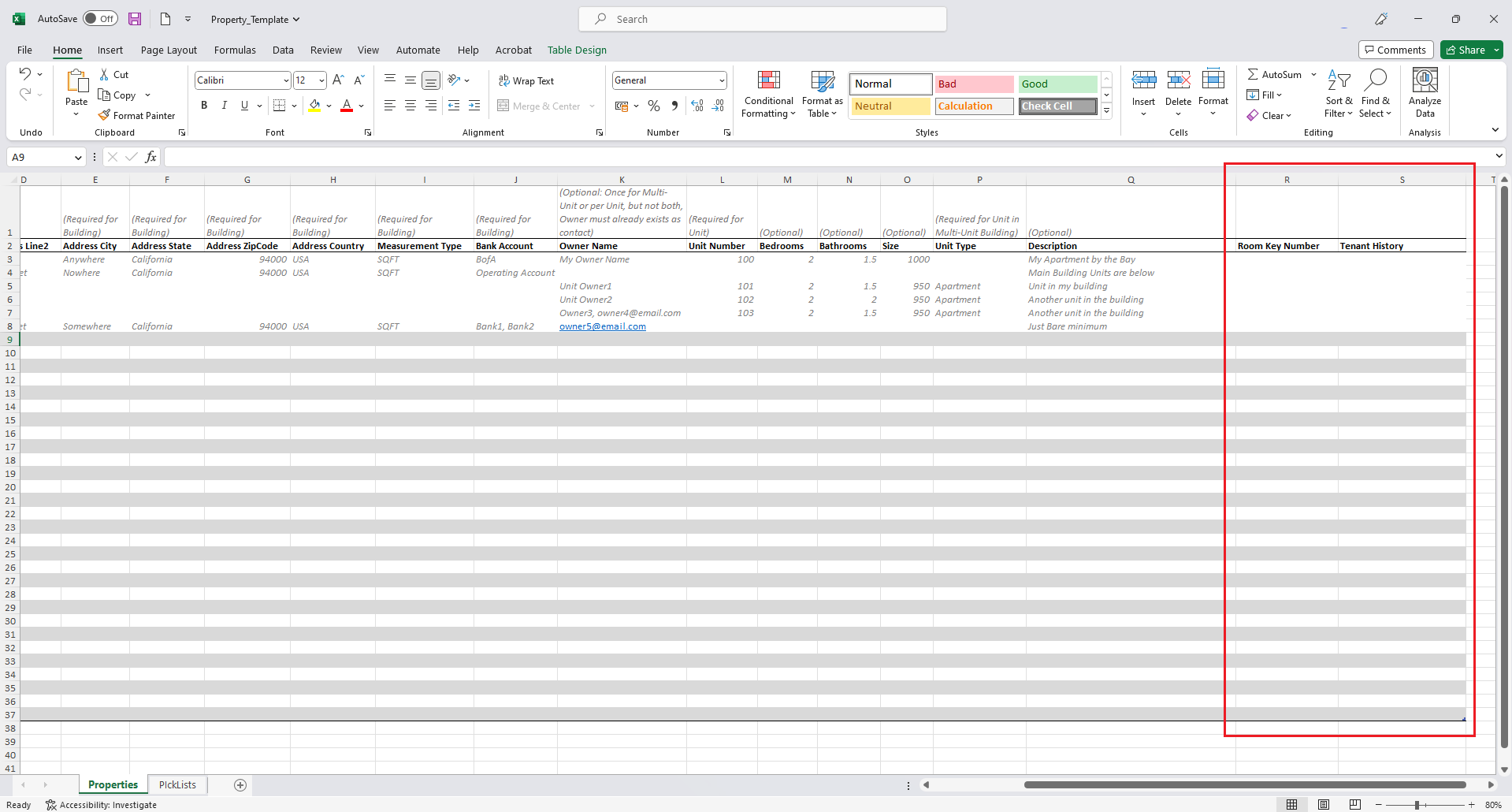This screenshot has width=1512, height=812.
Task: Adjust the zoom slider handle
Action: (x=1417, y=805)
